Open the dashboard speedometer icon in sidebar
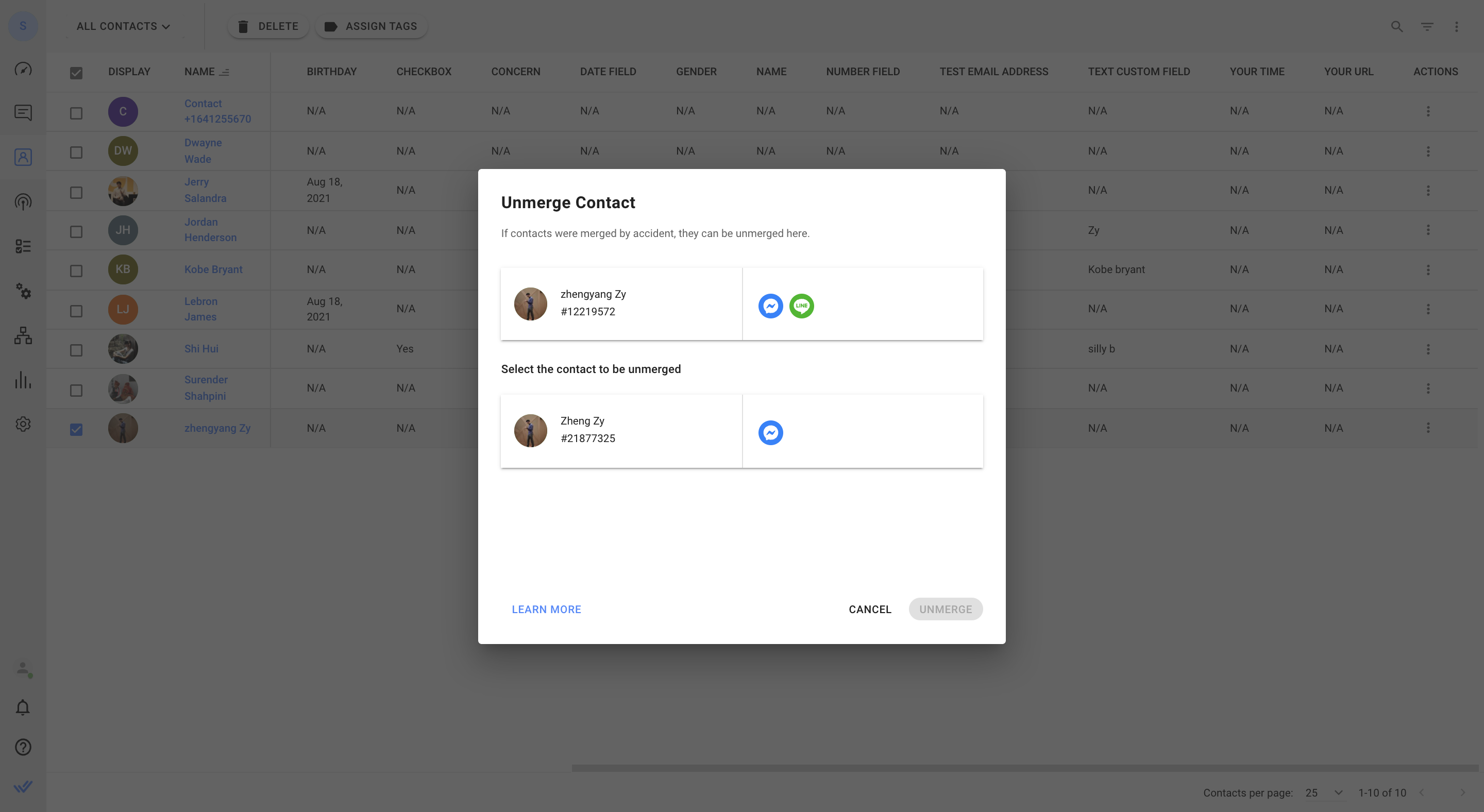Image resolution: width=1484 pixels, height=812 pixels. [23, 69]
